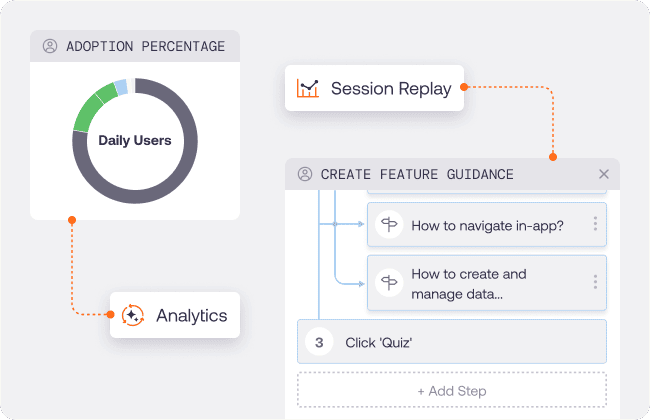Click the '+ Add Step' button
The height and width of the screenshot is (420, 650).
[x=452, y=390]
